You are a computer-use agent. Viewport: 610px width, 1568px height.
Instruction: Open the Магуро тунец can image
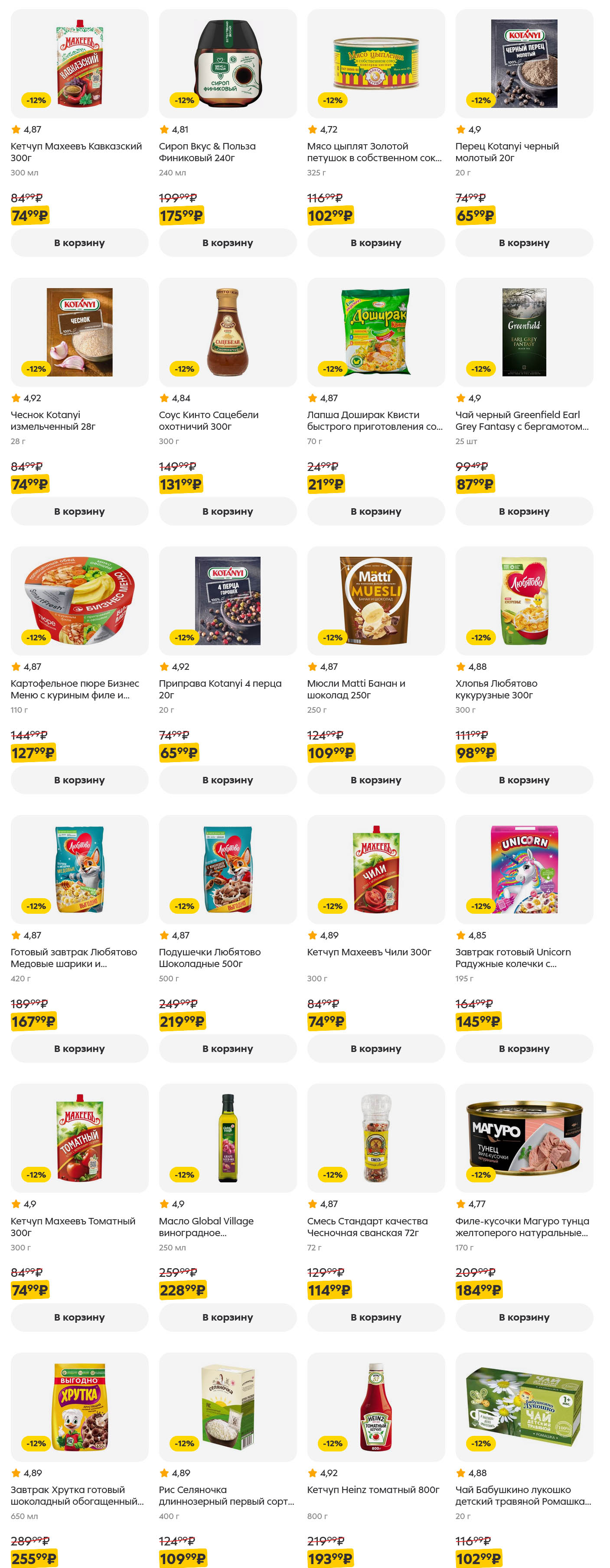(524, 1138)
